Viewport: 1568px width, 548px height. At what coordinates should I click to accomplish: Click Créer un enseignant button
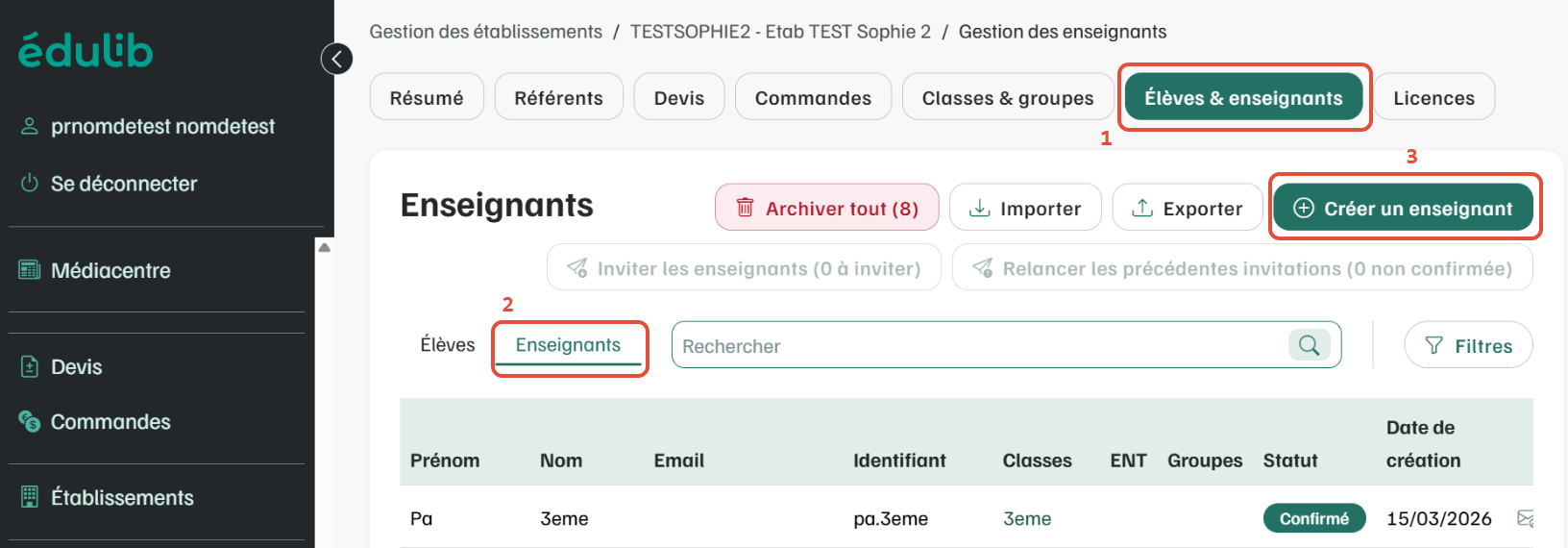[x=1403, y=208]
